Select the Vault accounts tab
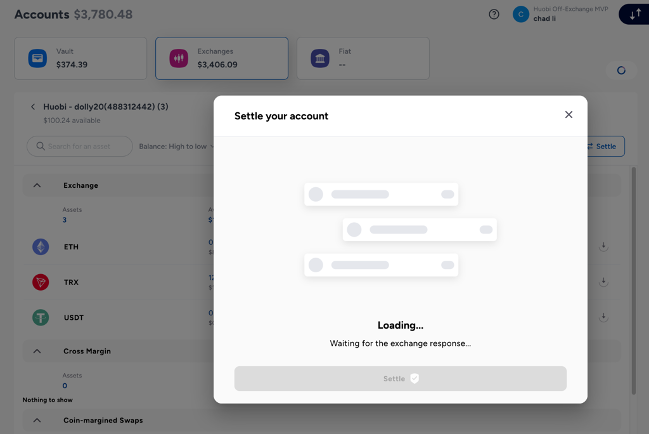 [80, 59]
